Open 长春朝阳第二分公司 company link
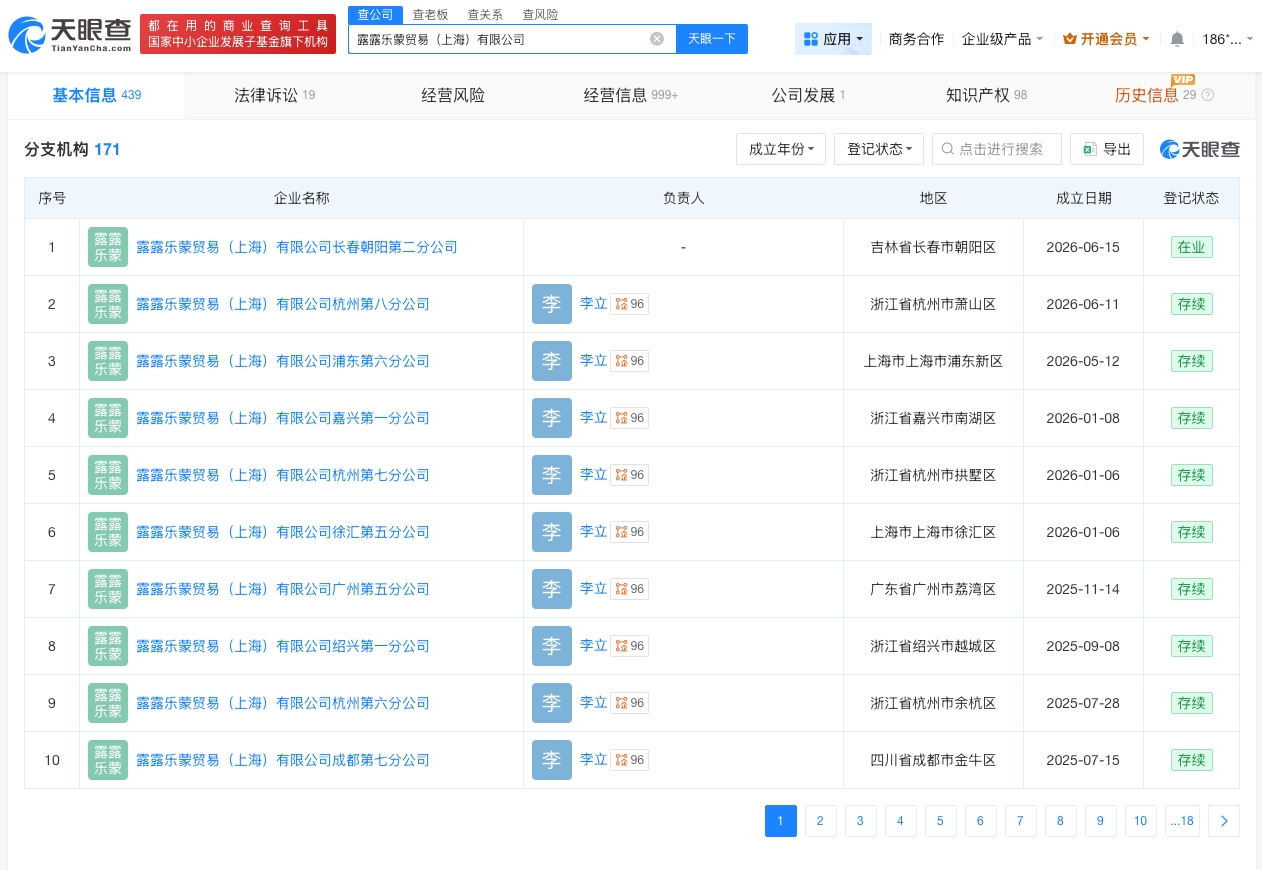 coord(296,247)
